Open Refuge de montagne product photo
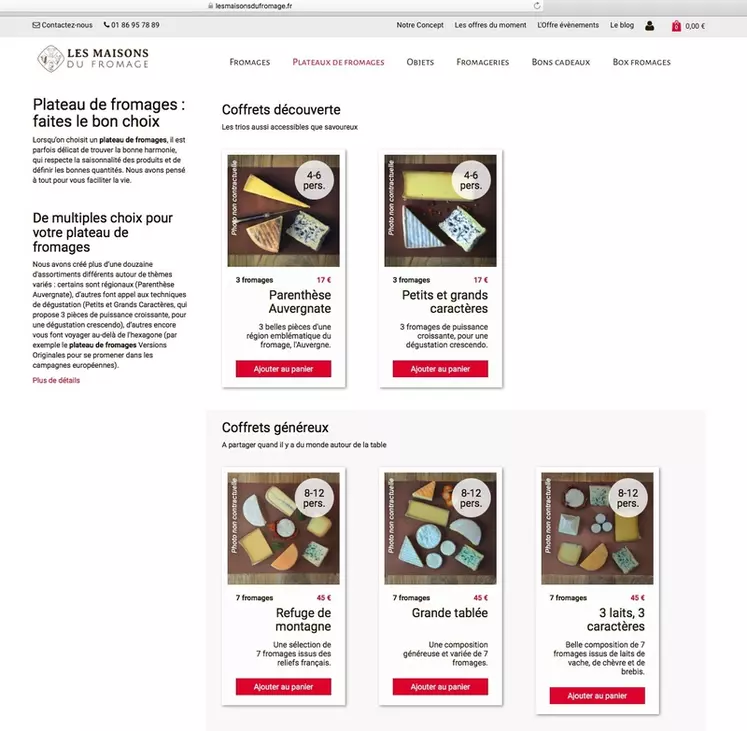Viewport: 747px width, 731px height. (x=283, y=528)
